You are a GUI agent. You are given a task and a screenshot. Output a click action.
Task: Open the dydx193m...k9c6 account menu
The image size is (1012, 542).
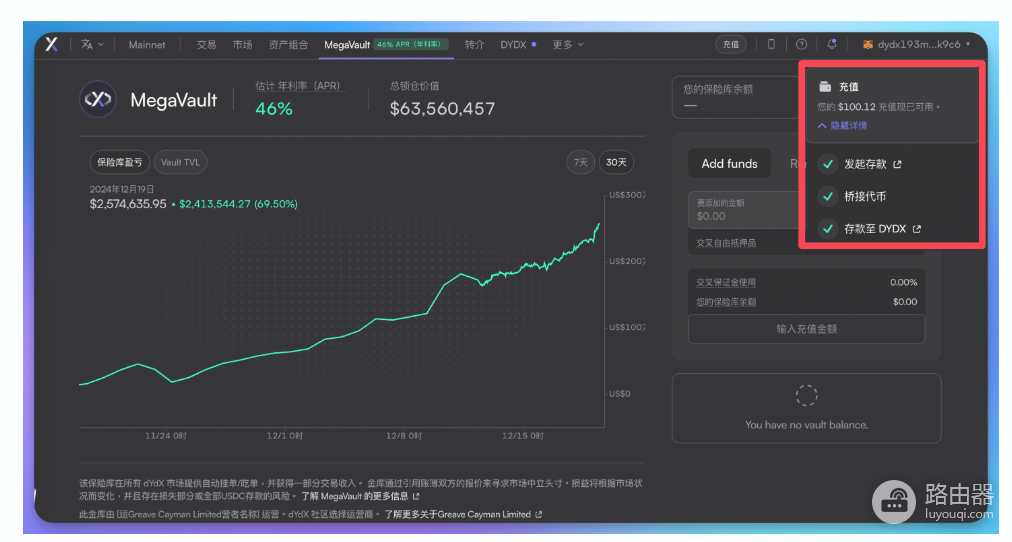(916, 45)
